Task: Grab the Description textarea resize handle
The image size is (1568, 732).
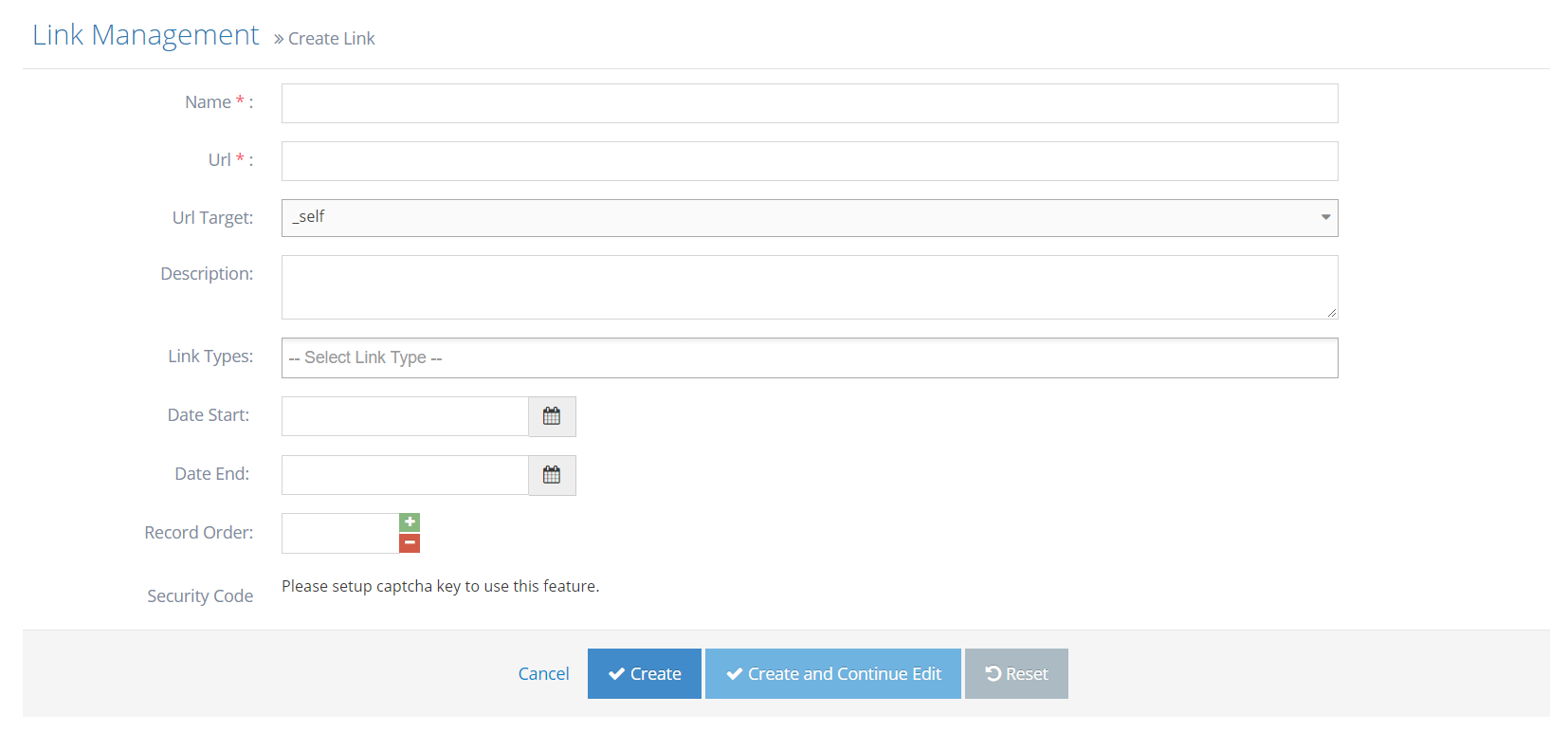Action: click(1331, 312)
